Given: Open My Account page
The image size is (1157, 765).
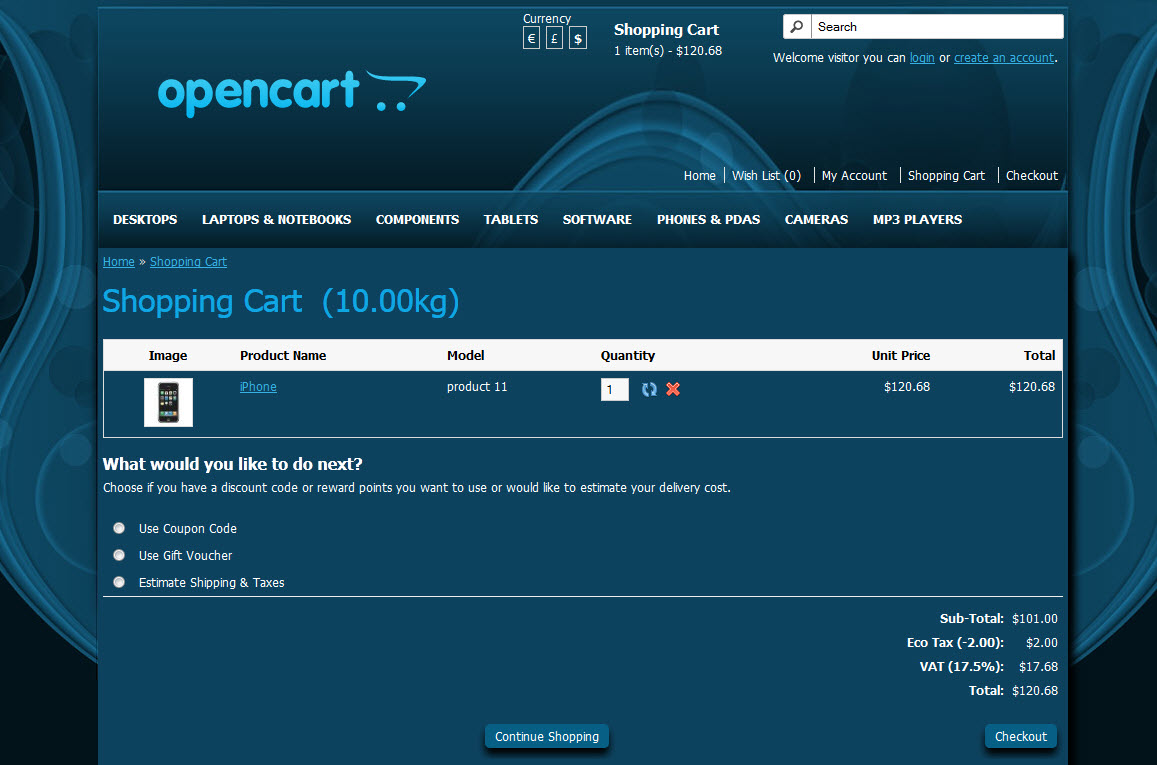Looking at the screenshot, I should (x=854, y=176).
